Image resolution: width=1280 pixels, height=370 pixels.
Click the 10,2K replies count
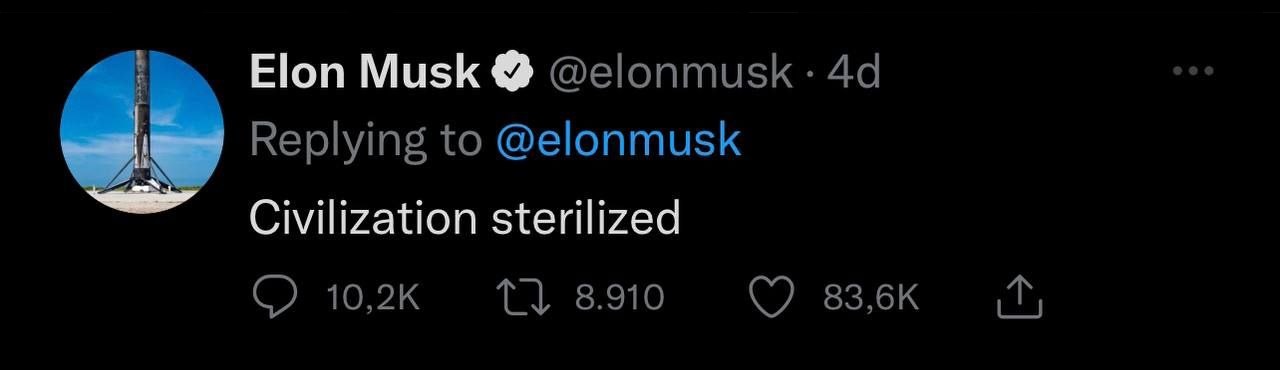coord(373,298)
